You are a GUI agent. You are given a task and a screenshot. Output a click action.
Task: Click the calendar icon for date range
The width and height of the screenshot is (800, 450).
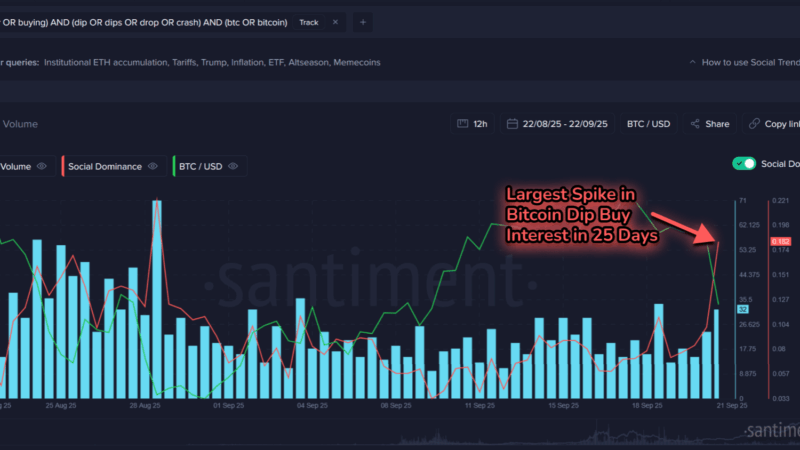tap(514, 124)
